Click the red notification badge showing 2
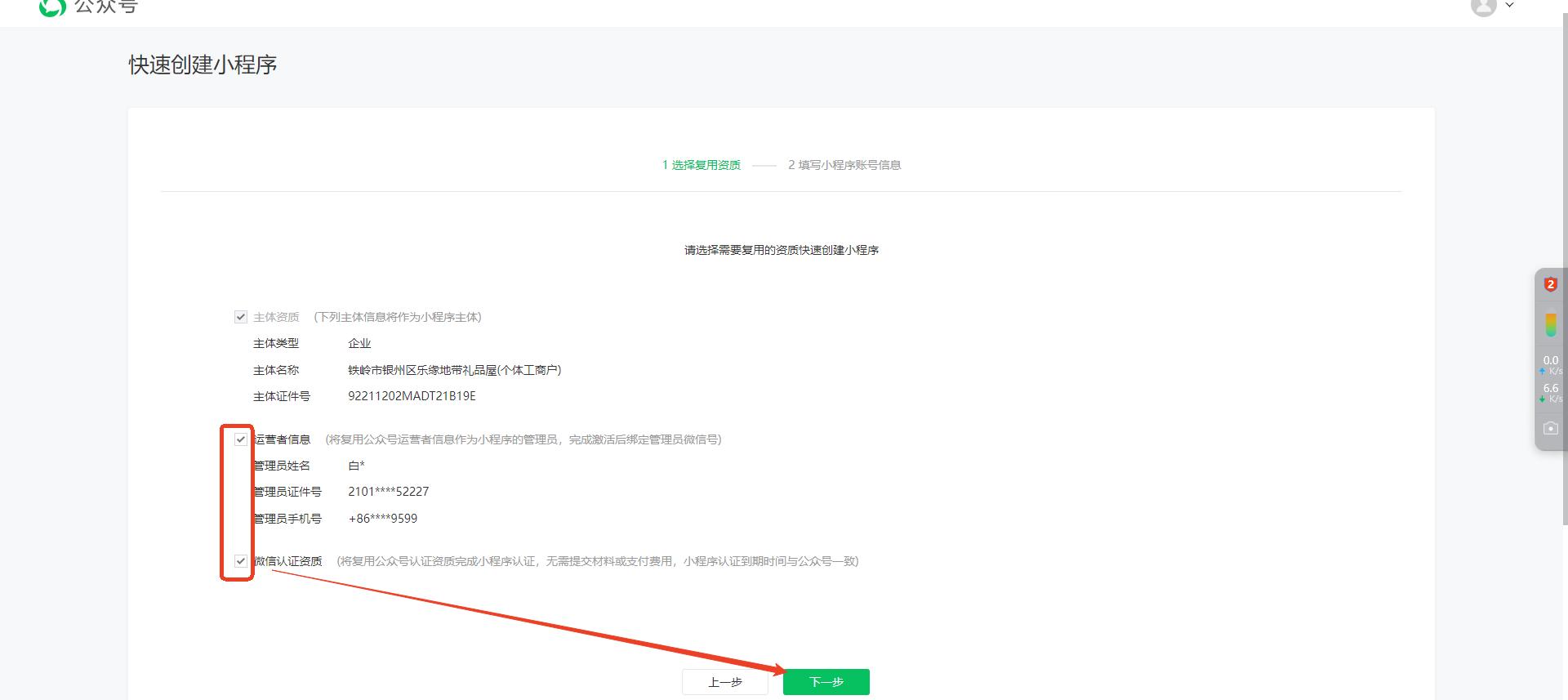Image resolution: width=1568 pixels, height=700 pixels. [x=1550, y=284]
